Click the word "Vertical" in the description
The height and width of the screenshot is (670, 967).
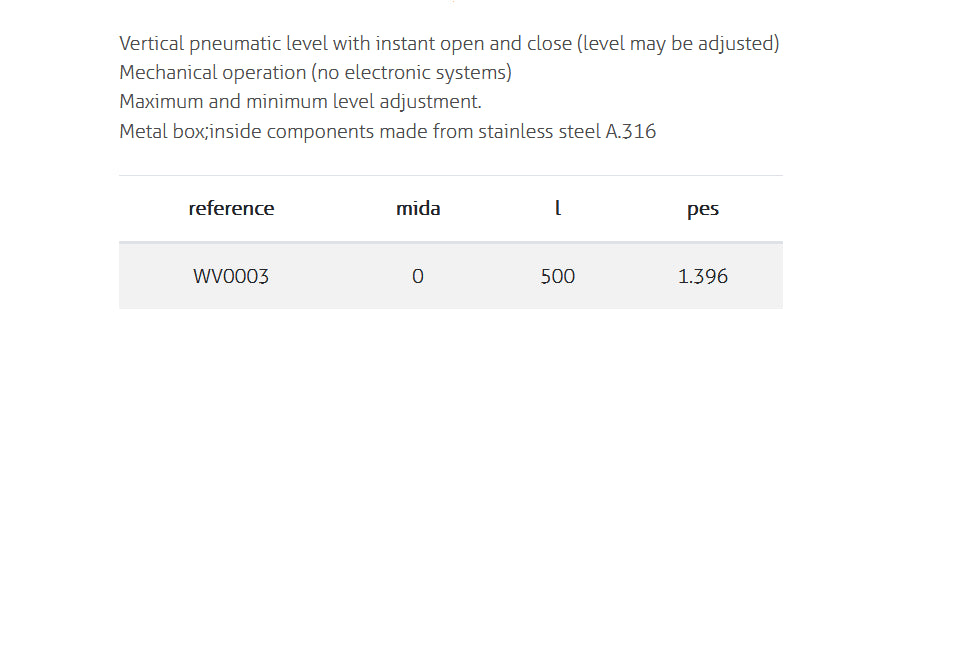click(x=151, y=43)
